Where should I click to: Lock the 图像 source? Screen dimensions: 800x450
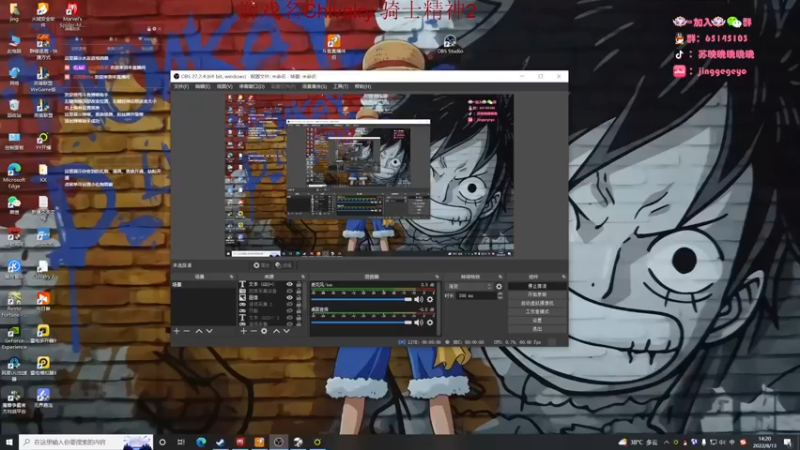coord(298,297)
